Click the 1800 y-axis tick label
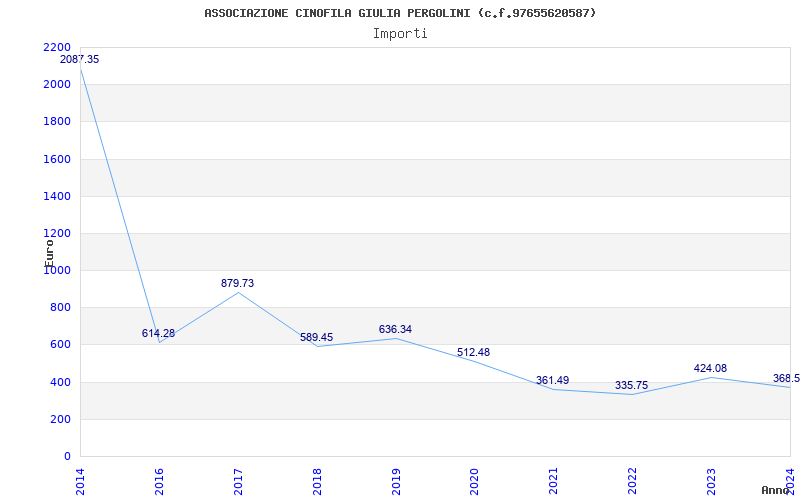Screen dimensions: 800x500 click(57, 121)
